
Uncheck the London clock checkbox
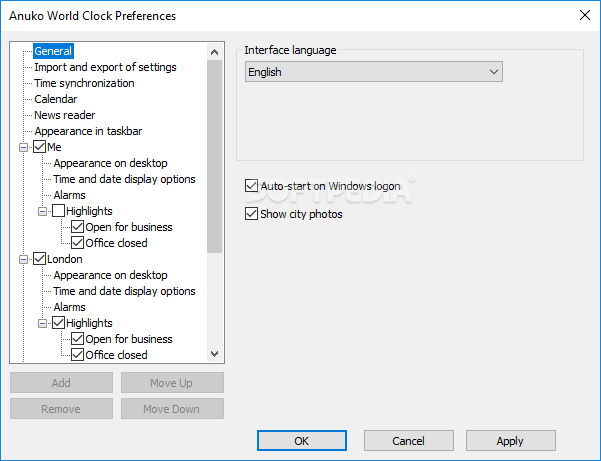39,259
